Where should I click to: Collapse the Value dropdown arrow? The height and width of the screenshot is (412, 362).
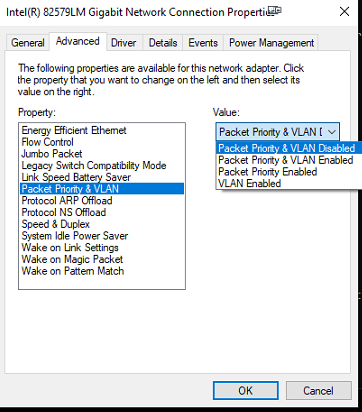click(x=331, y=132)
